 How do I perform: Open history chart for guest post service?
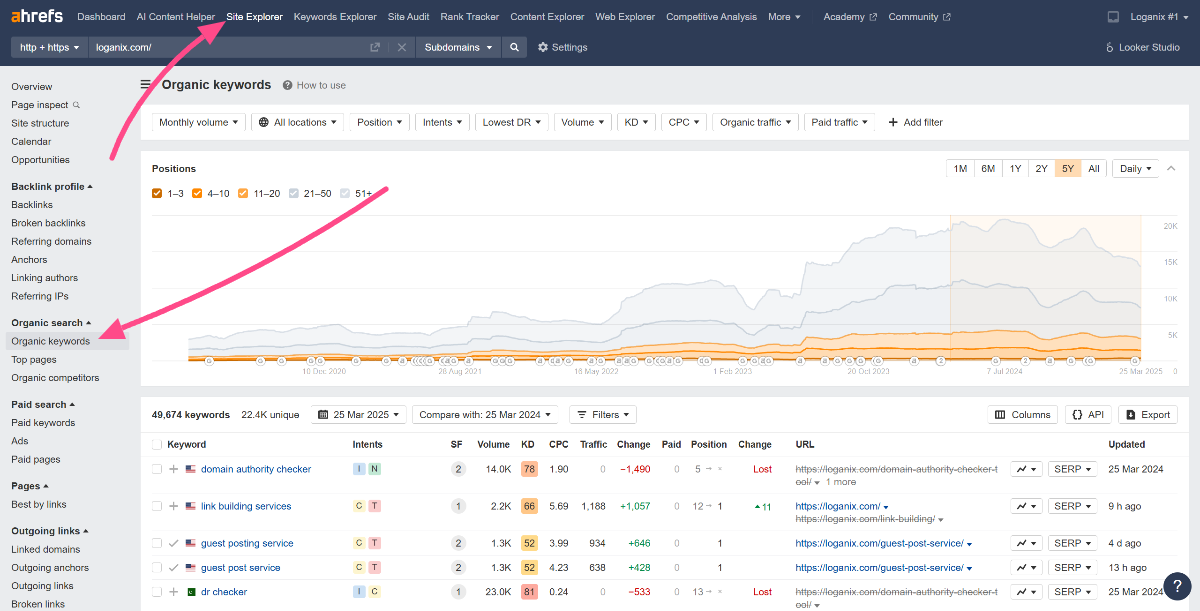[1026, 568]
